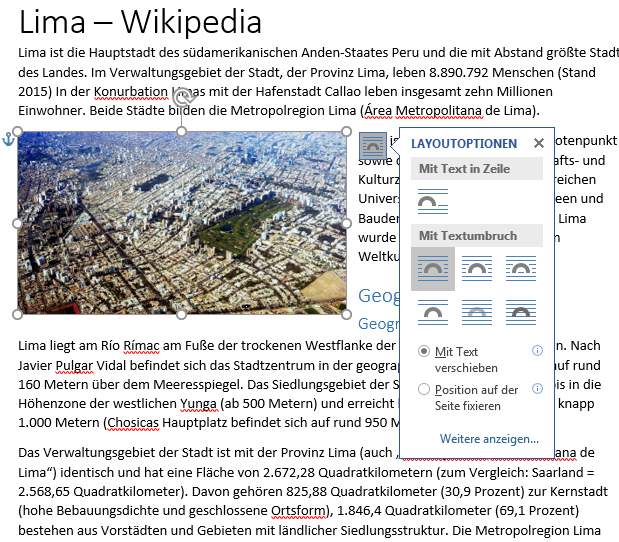Click the bottom-right resize handle of the image
The height and width of the screenshot is (542, 619).
click(x=346, y=315)
